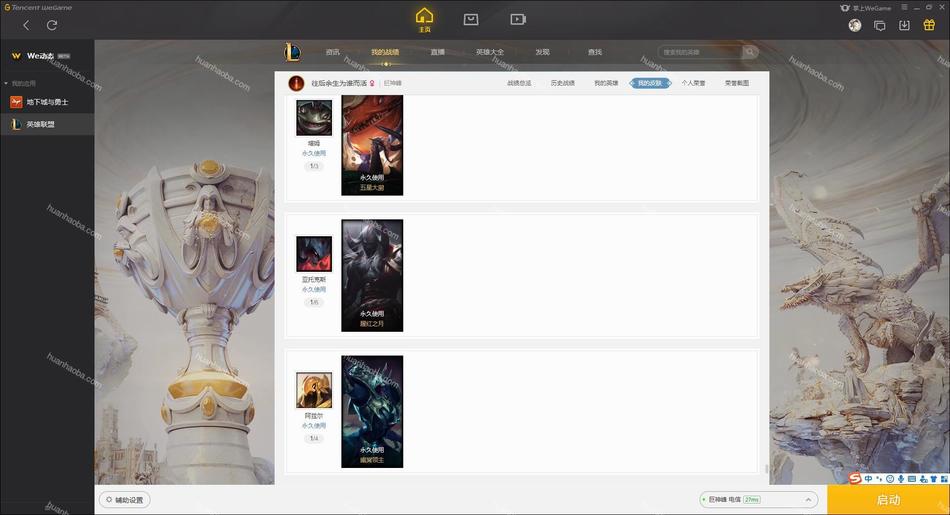
Task: Open the hamburger menu in the title bar
Action: pos(904,7)
